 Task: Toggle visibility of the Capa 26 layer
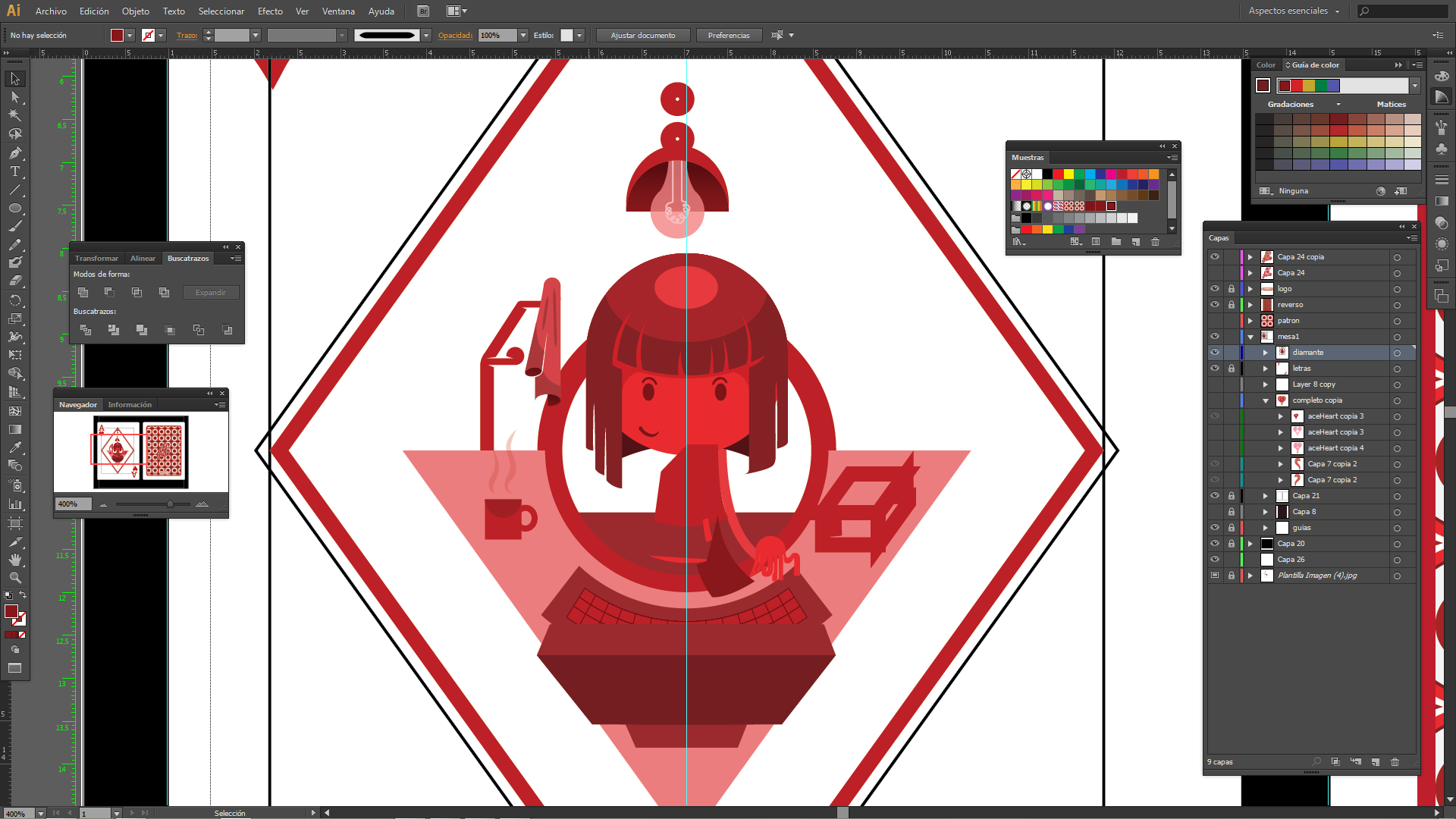[x=1215, y=560]
